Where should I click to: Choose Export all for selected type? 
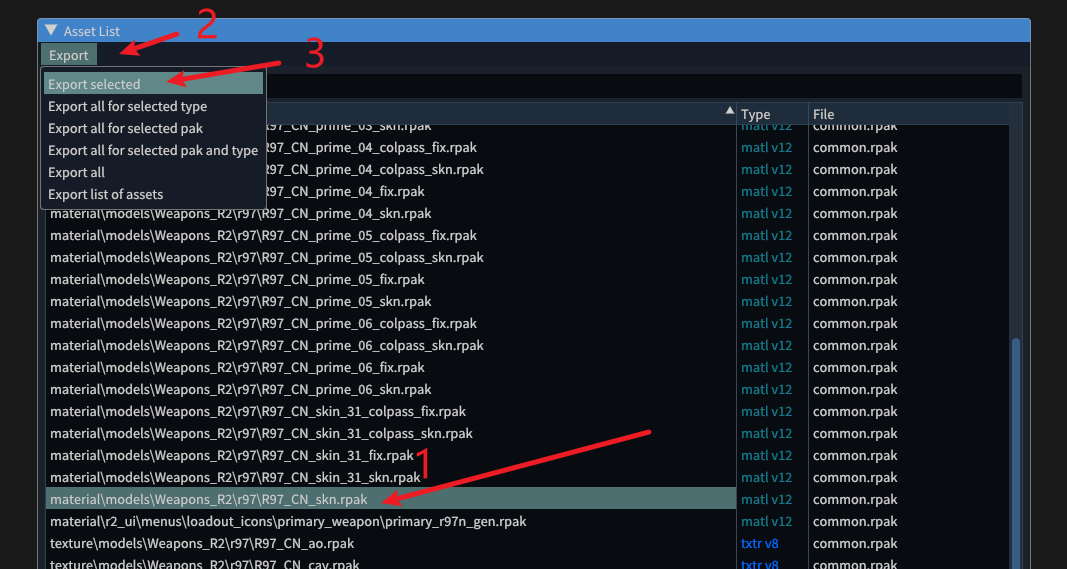click(127, 106)
